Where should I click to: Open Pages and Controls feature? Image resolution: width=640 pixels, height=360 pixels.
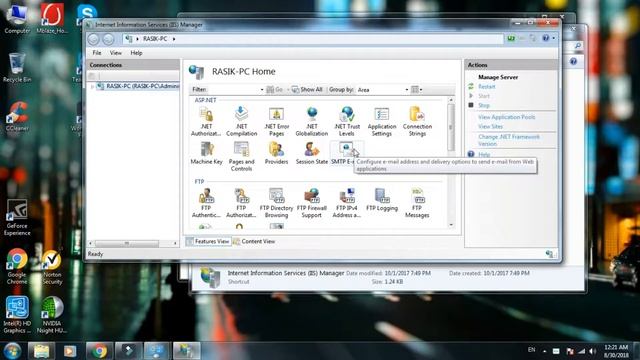click(x=241, y=156)
